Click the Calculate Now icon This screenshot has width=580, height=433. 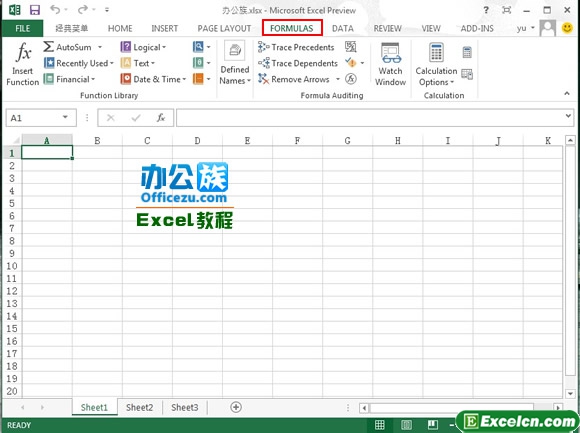(467, 52)
